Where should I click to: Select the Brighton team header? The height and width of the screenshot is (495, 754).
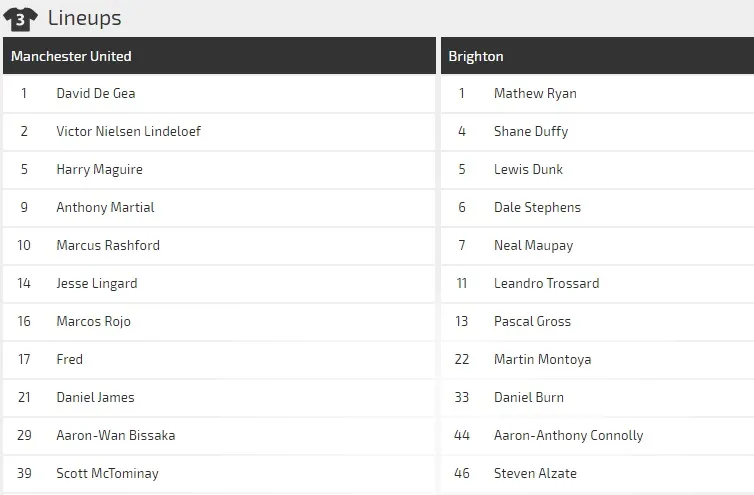tap(476, 56)
